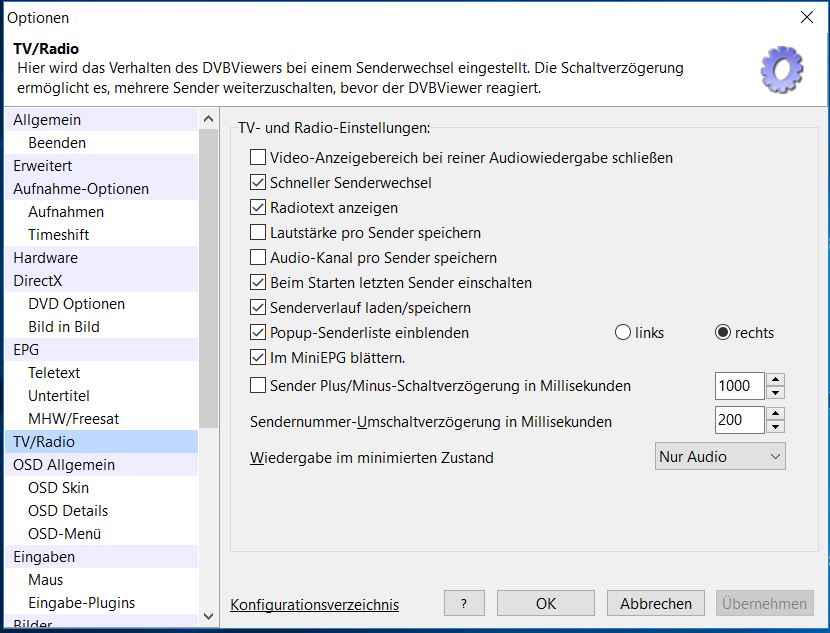Decrease Sendernummer delay with down arrow
Image resolution: width=830 pixels, height=633 pixels.
click(x=776, y=427)
